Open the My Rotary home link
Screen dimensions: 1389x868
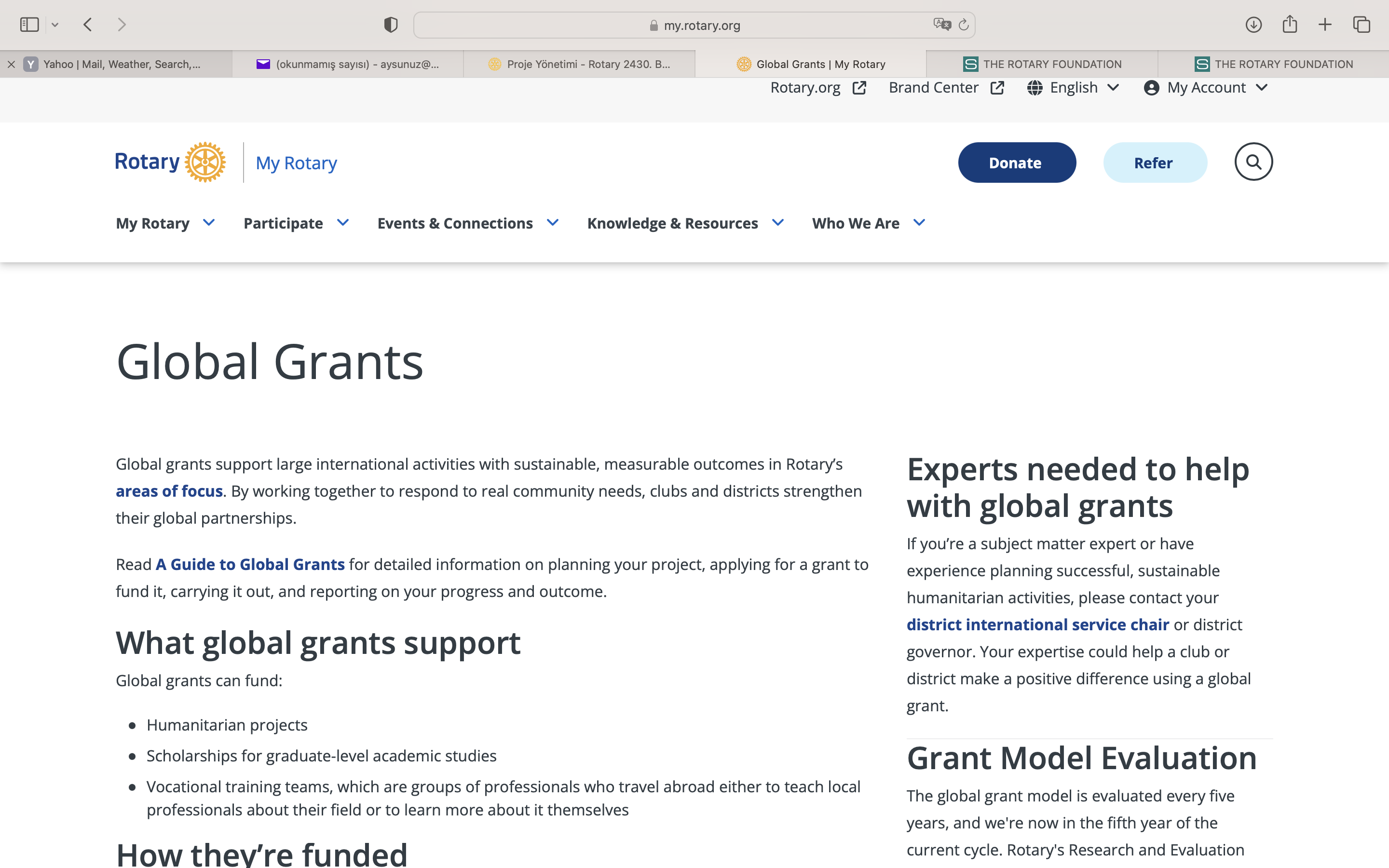pyautogui.click(x=296, y=163)
